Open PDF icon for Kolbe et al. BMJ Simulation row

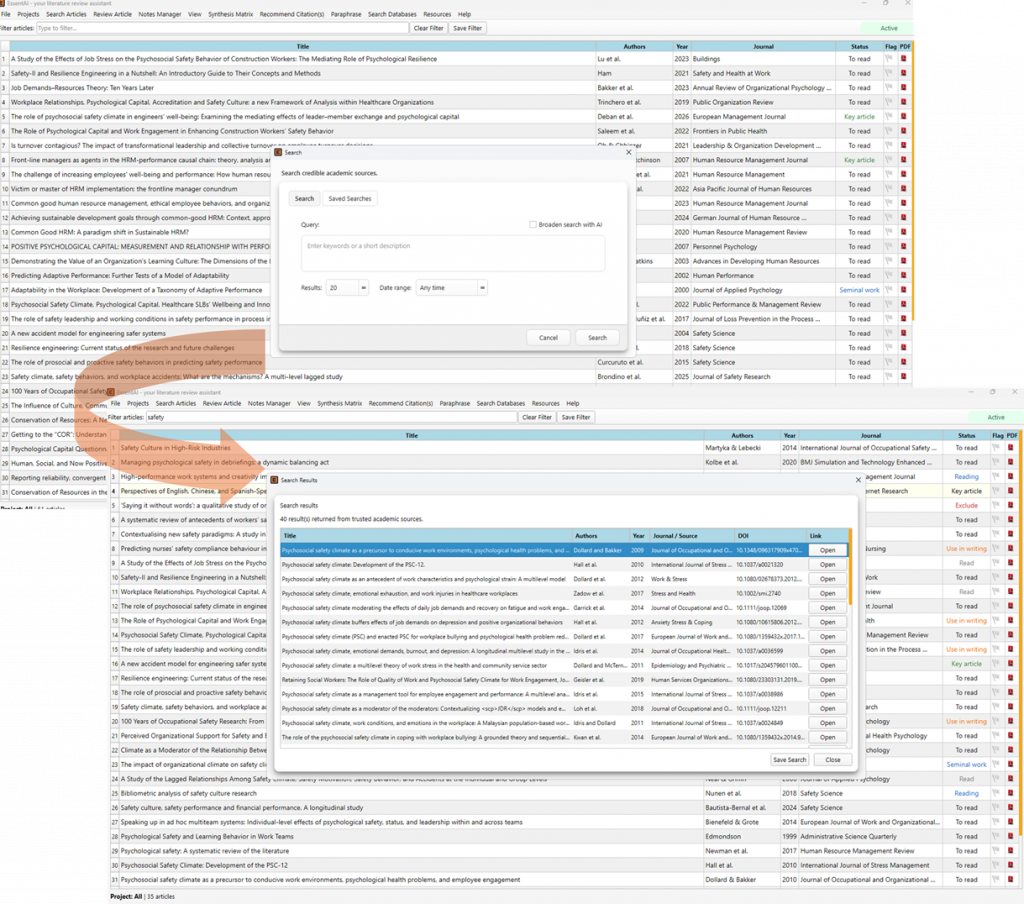1011,462
